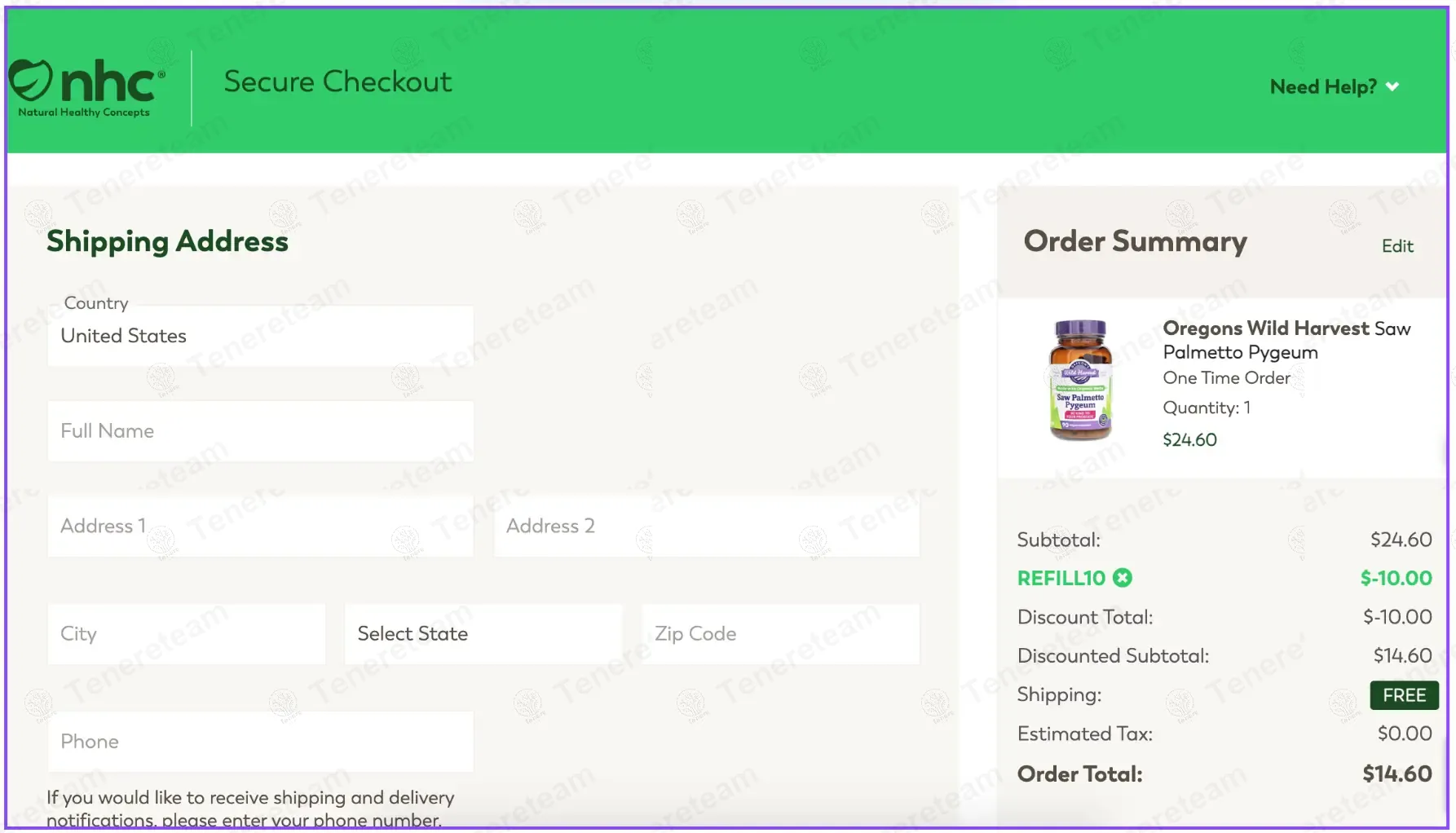1456x833 pixels.
Task: Expand the Need Help chevron arrow
Action: [1392, 86]
